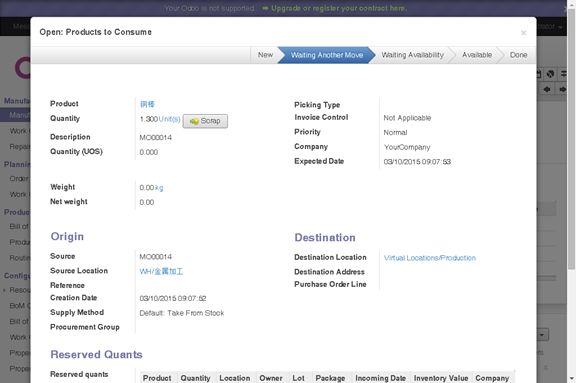The image size is (576, 383).
Task: Select the Done status stage
Action: pyautogui.click(x=518, y=55)
